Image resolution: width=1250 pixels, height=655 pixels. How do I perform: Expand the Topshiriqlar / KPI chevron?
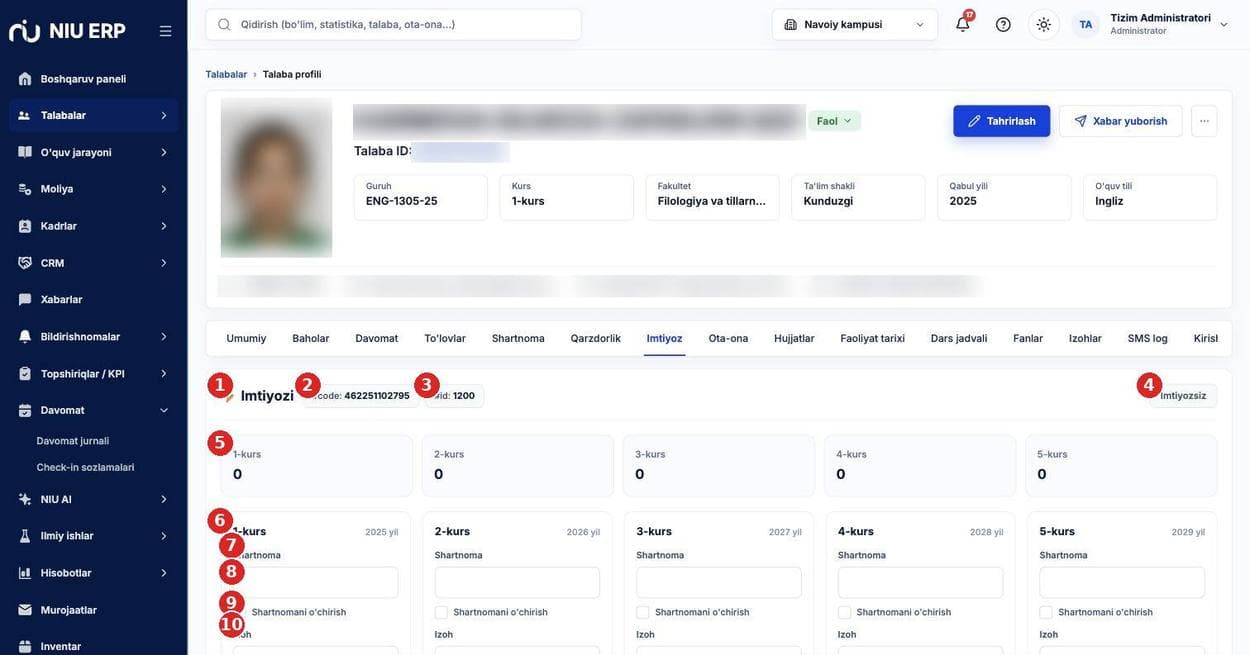point(164,374)
